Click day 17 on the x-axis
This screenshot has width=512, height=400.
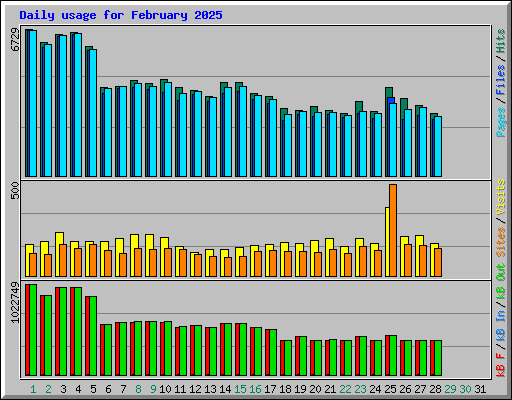tap(270, 389)
